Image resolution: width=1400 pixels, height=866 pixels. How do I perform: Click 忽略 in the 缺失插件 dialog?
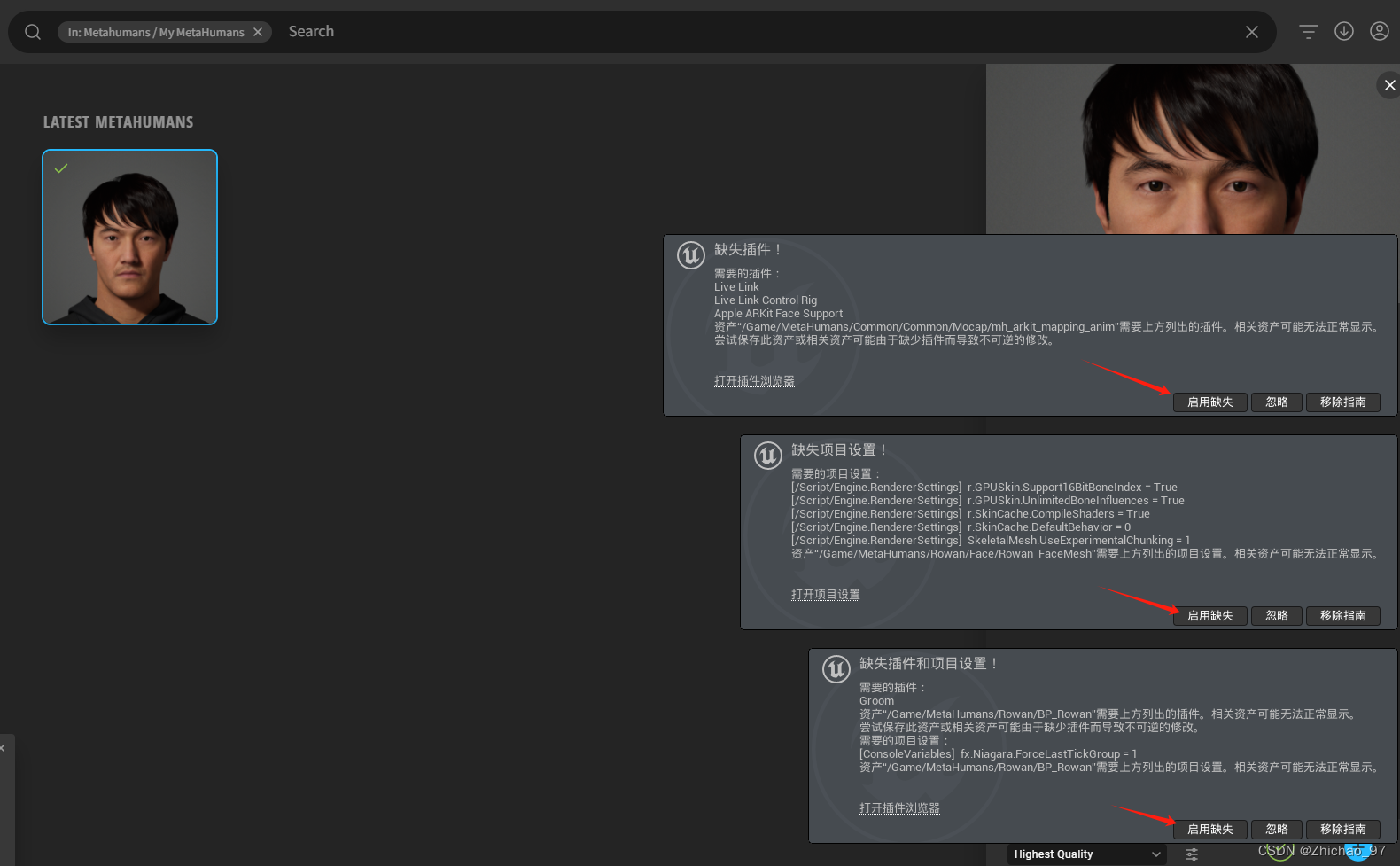(1277, 402)
